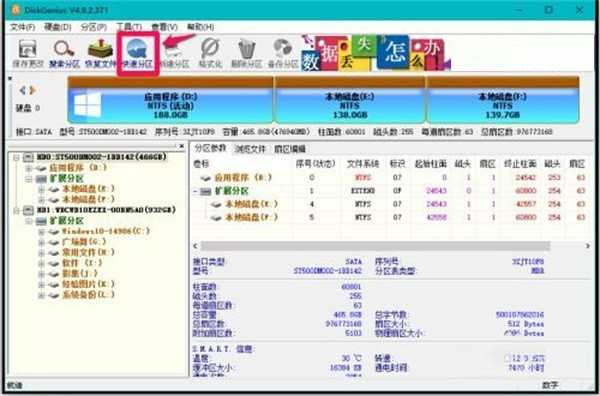The image size is (600, 396).
Task: Collapse extended partition node under HD0
Action: point(29,179)
